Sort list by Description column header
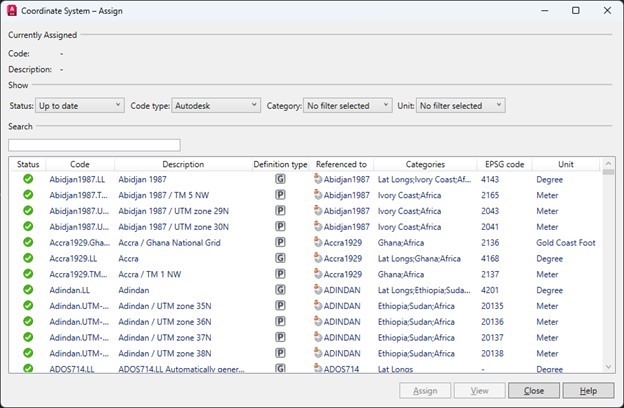The image size is (624, 408). [183, 164]
